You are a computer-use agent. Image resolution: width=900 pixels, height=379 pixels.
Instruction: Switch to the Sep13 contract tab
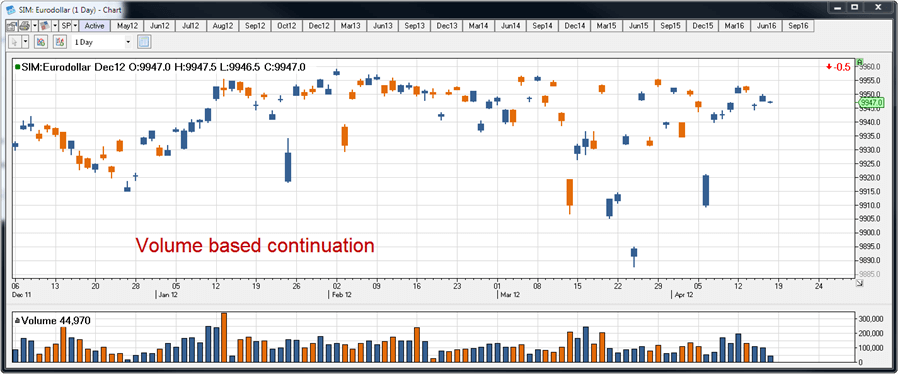click(x=414, y=26)
